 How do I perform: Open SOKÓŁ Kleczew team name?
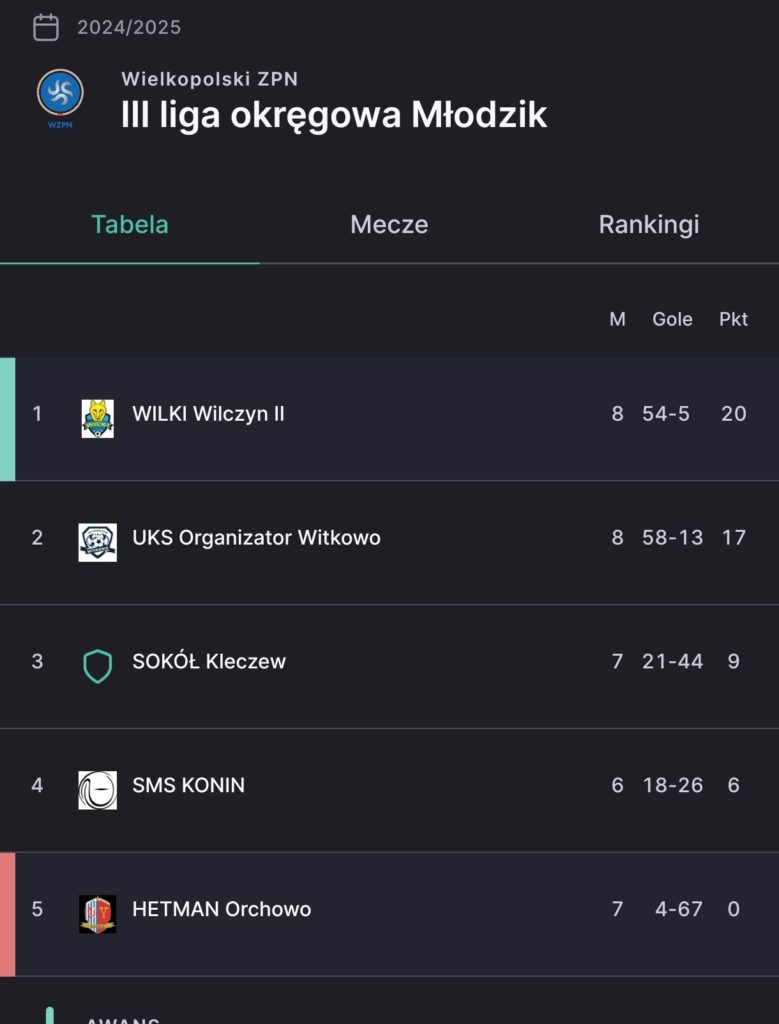click(x=209, y=661)
